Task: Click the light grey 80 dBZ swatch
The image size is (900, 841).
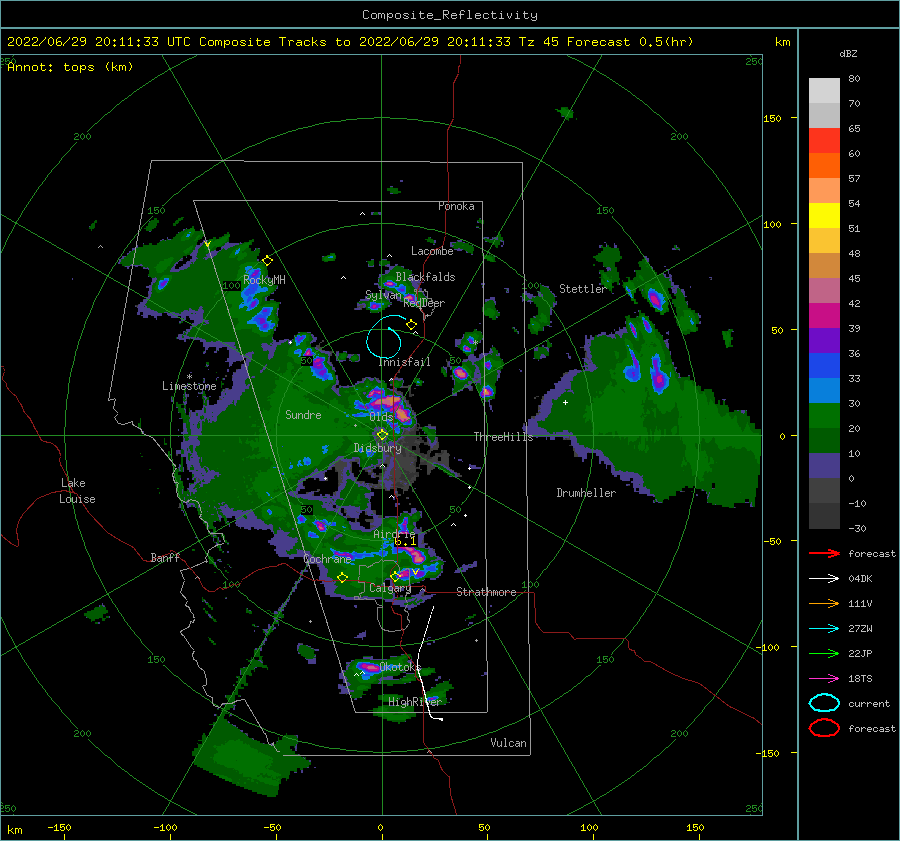Action: [824, 90]
